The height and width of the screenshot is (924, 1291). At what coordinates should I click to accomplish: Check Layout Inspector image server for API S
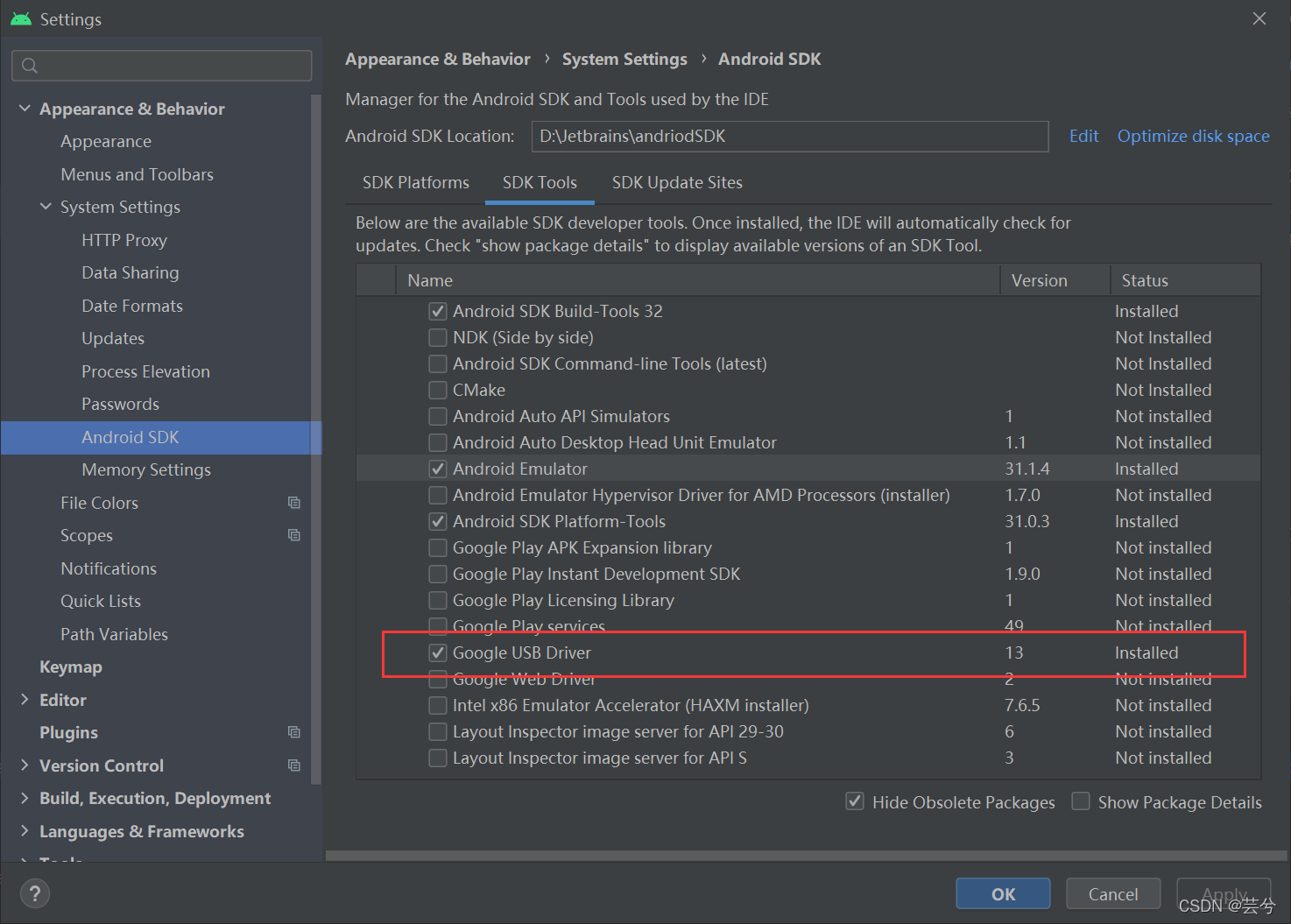click(x=438, y=758)
